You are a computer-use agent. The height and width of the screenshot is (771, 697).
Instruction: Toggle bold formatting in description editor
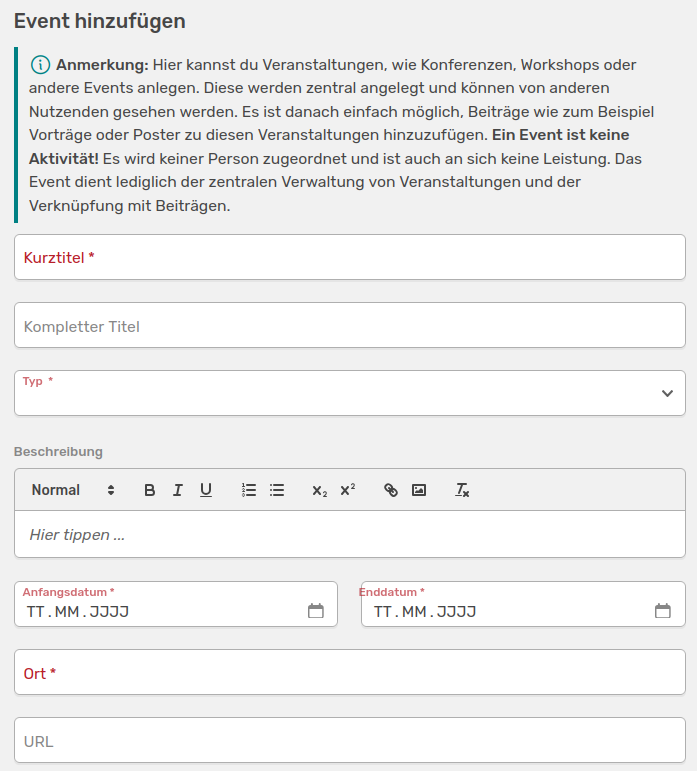tap(149, 490)
